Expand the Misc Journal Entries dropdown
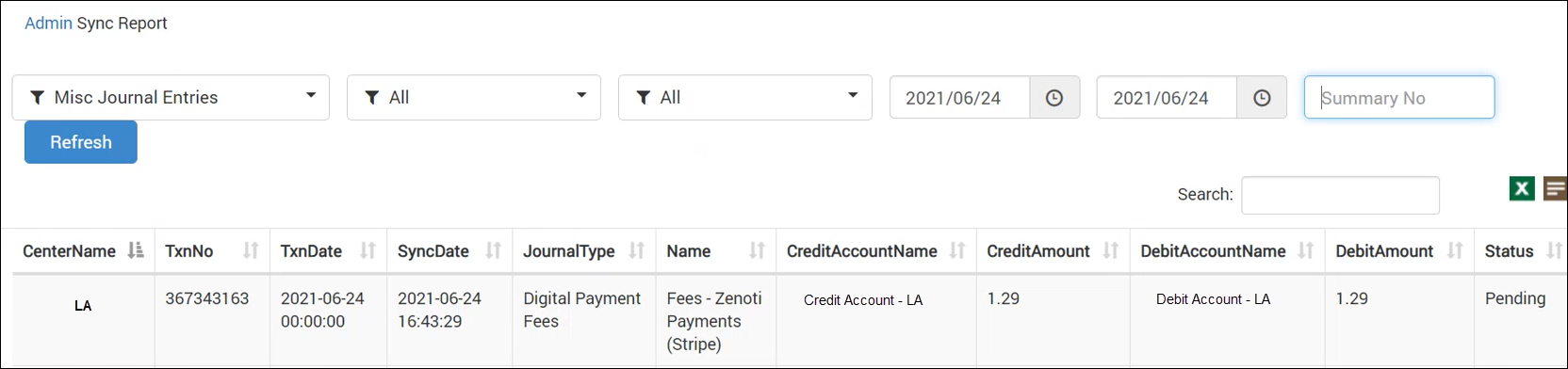This screenshot has width=1568, height=369. tap(171, 98)
